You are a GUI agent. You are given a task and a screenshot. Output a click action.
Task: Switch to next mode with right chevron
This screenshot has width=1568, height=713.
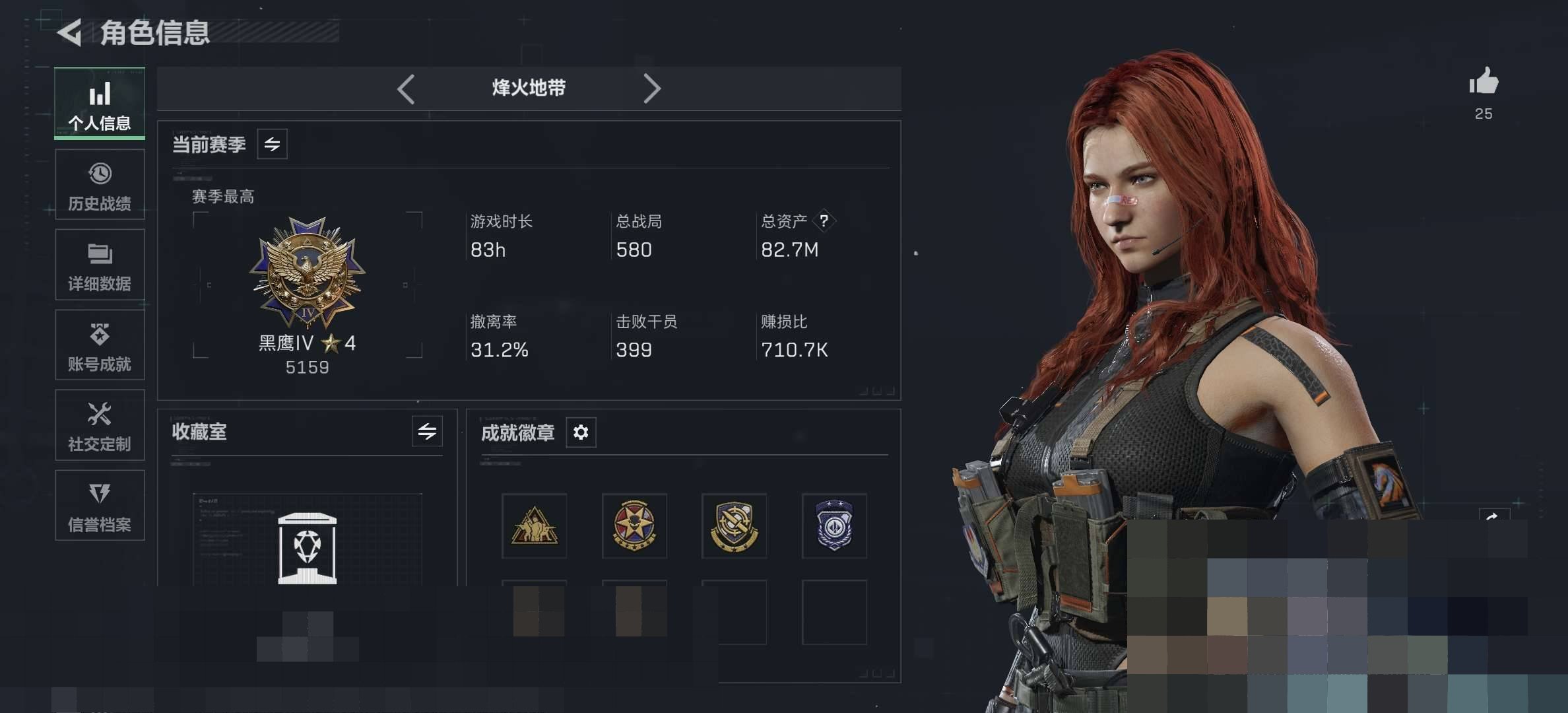click(652, 88)
